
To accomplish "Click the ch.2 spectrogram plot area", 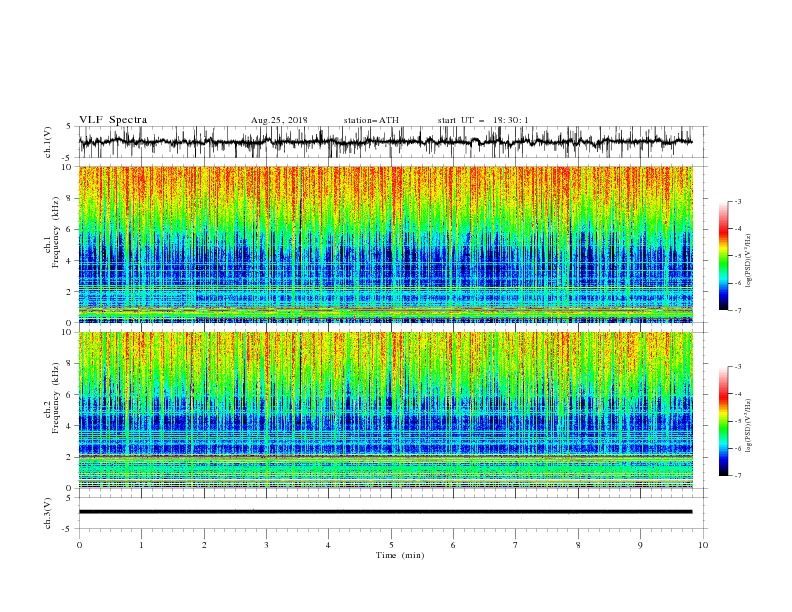I will [x=385, y=410].
